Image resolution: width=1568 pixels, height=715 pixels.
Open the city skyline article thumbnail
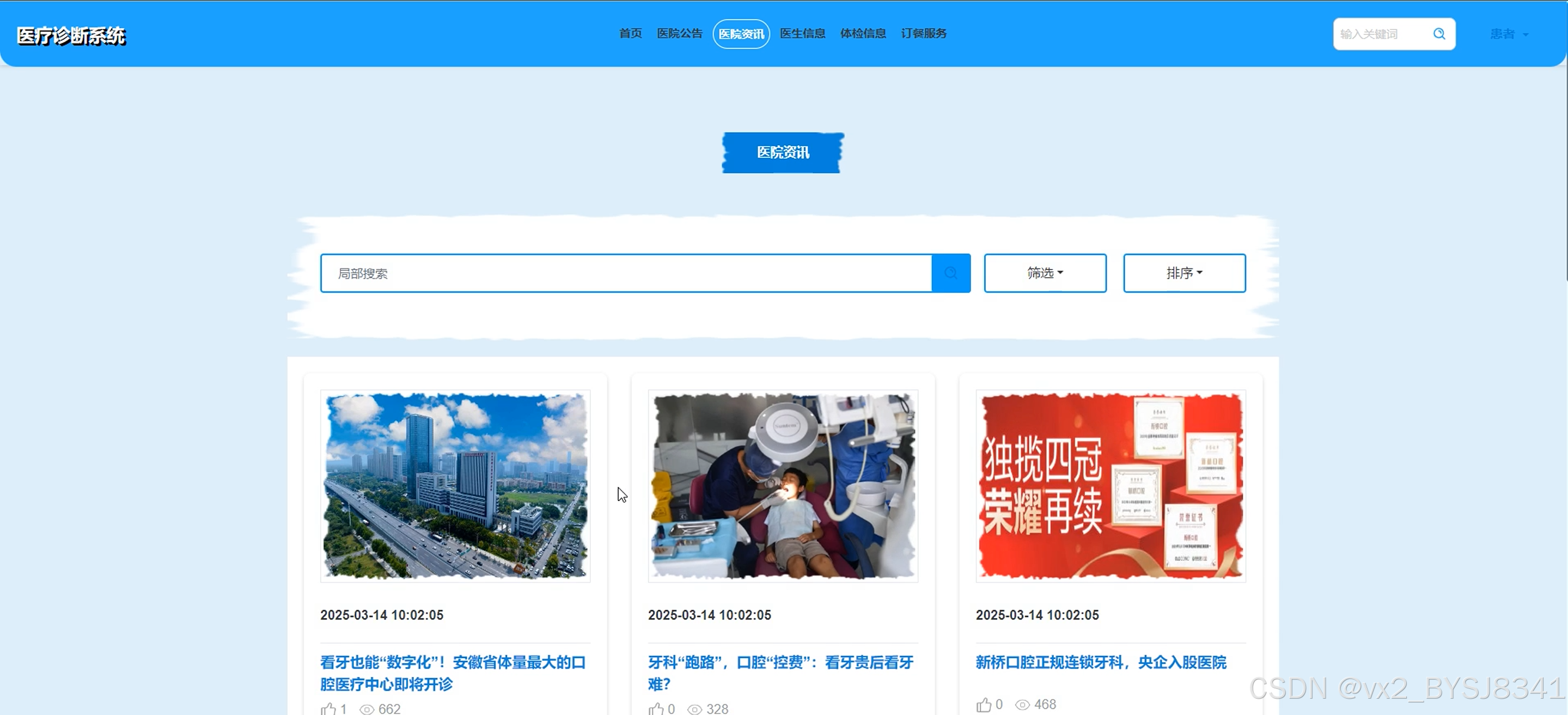(x=455, y=486)
